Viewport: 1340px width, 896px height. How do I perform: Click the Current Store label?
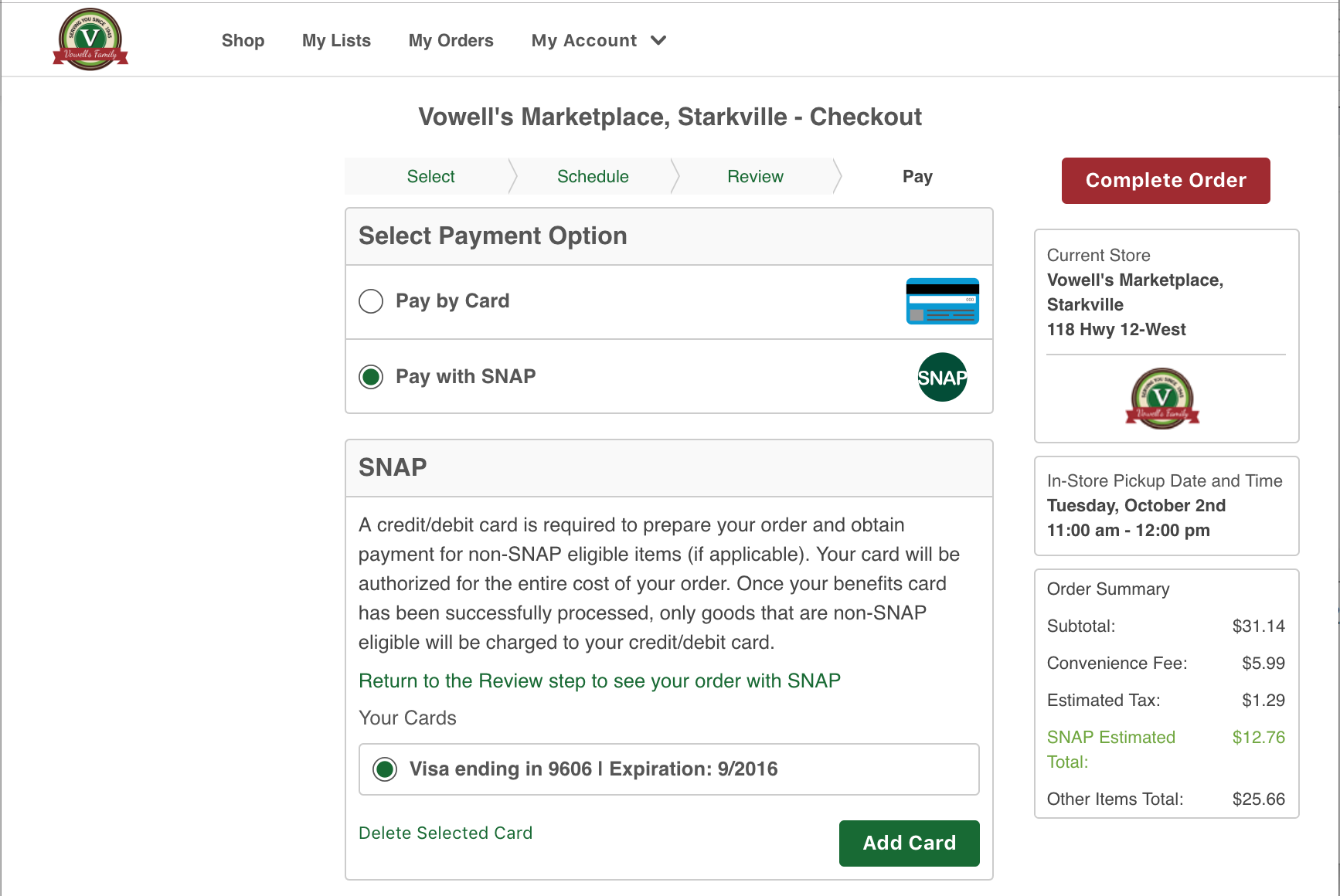pyautogui.click(x=1098, y=256)
